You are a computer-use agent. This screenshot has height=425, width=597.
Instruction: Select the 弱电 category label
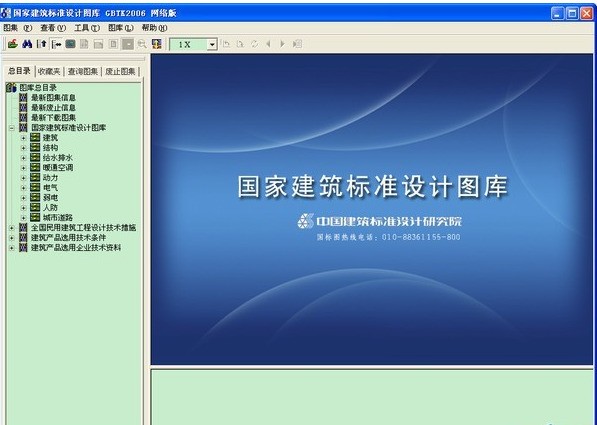click(50, 198)
